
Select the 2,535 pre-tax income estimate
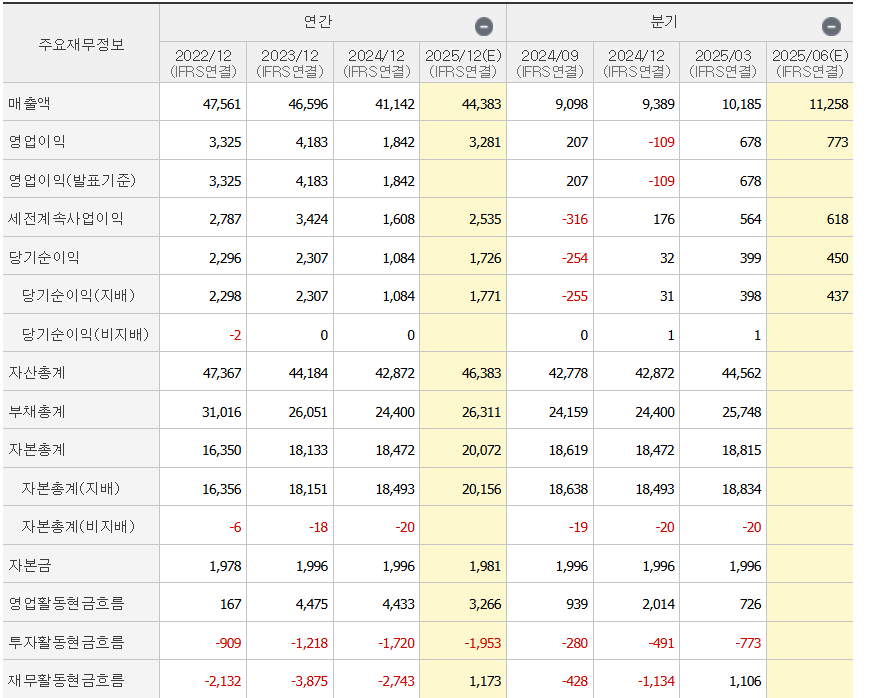click(x=485, y=220)
